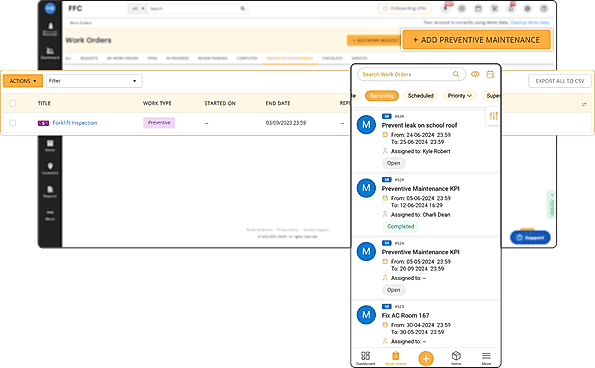Select all rows using header checkbox
The width and height of the screenshot is (595, 368).
pos(13,103)
